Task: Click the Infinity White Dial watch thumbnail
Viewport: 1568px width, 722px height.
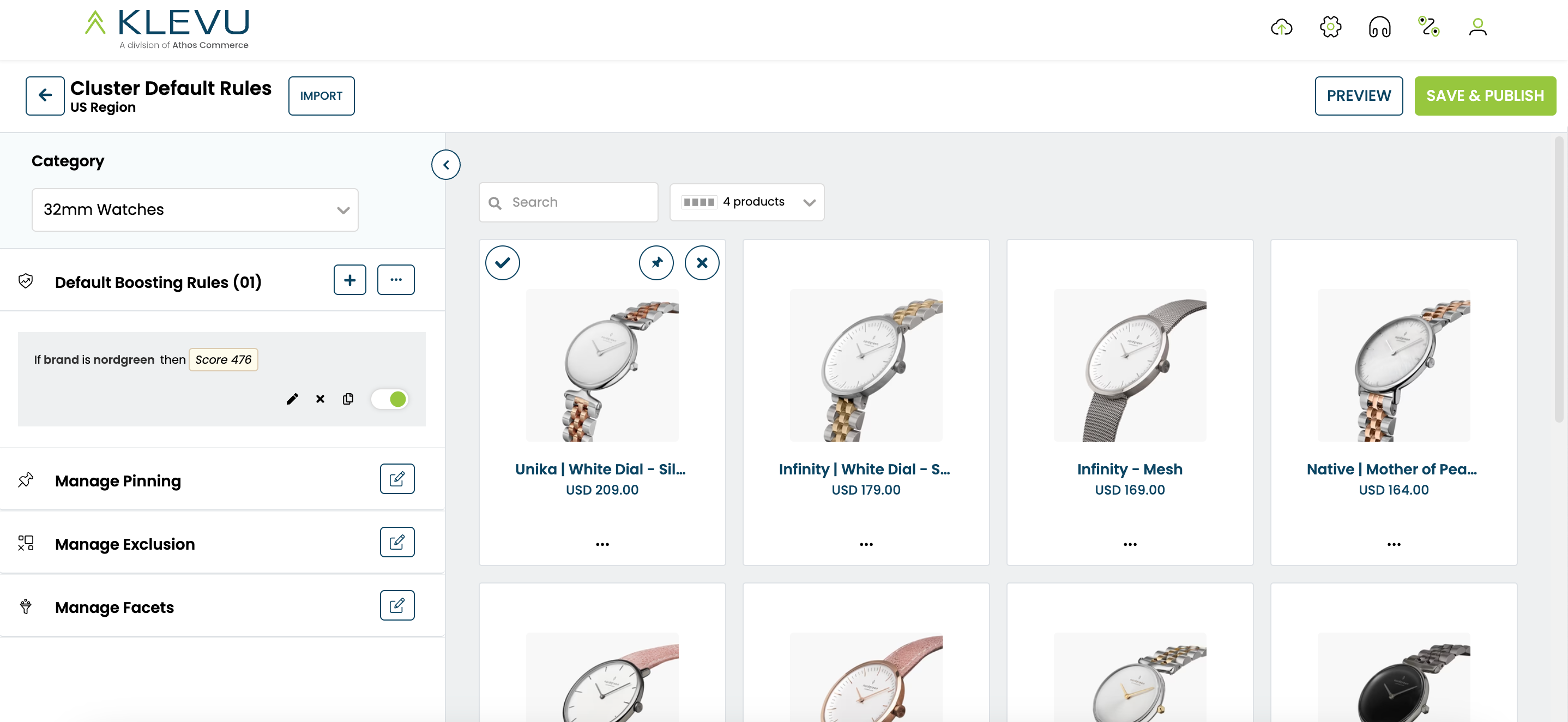Action: 866,365
